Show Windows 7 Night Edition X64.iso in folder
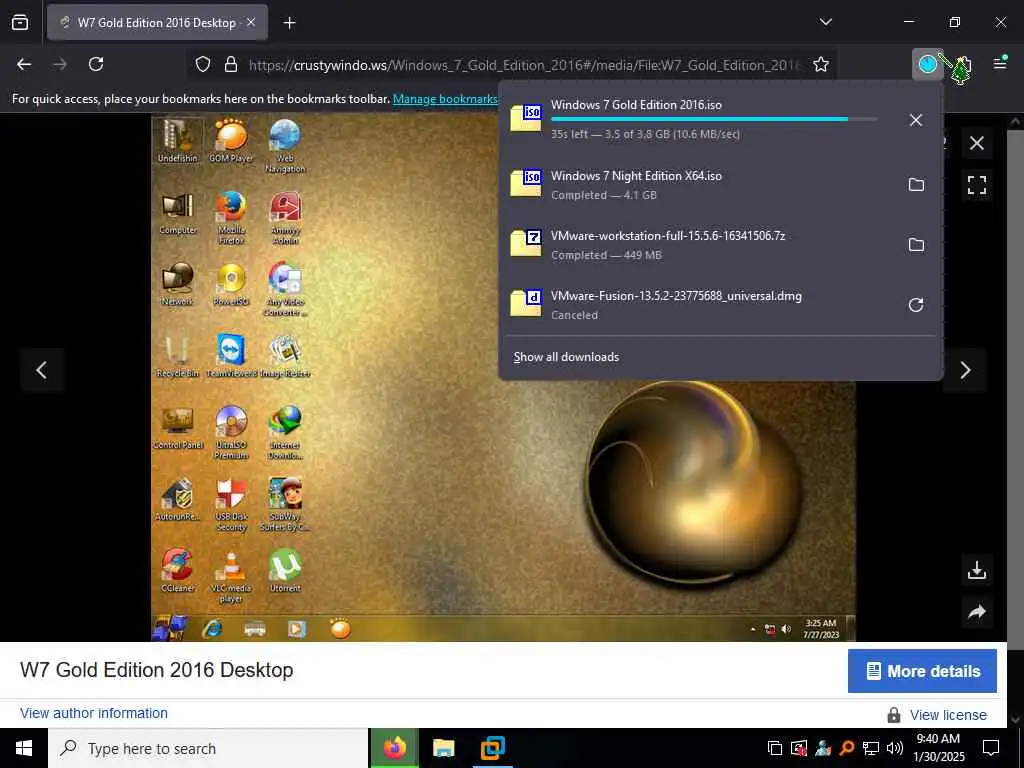Screen dimensions: 1024x768 coord(916,185)
